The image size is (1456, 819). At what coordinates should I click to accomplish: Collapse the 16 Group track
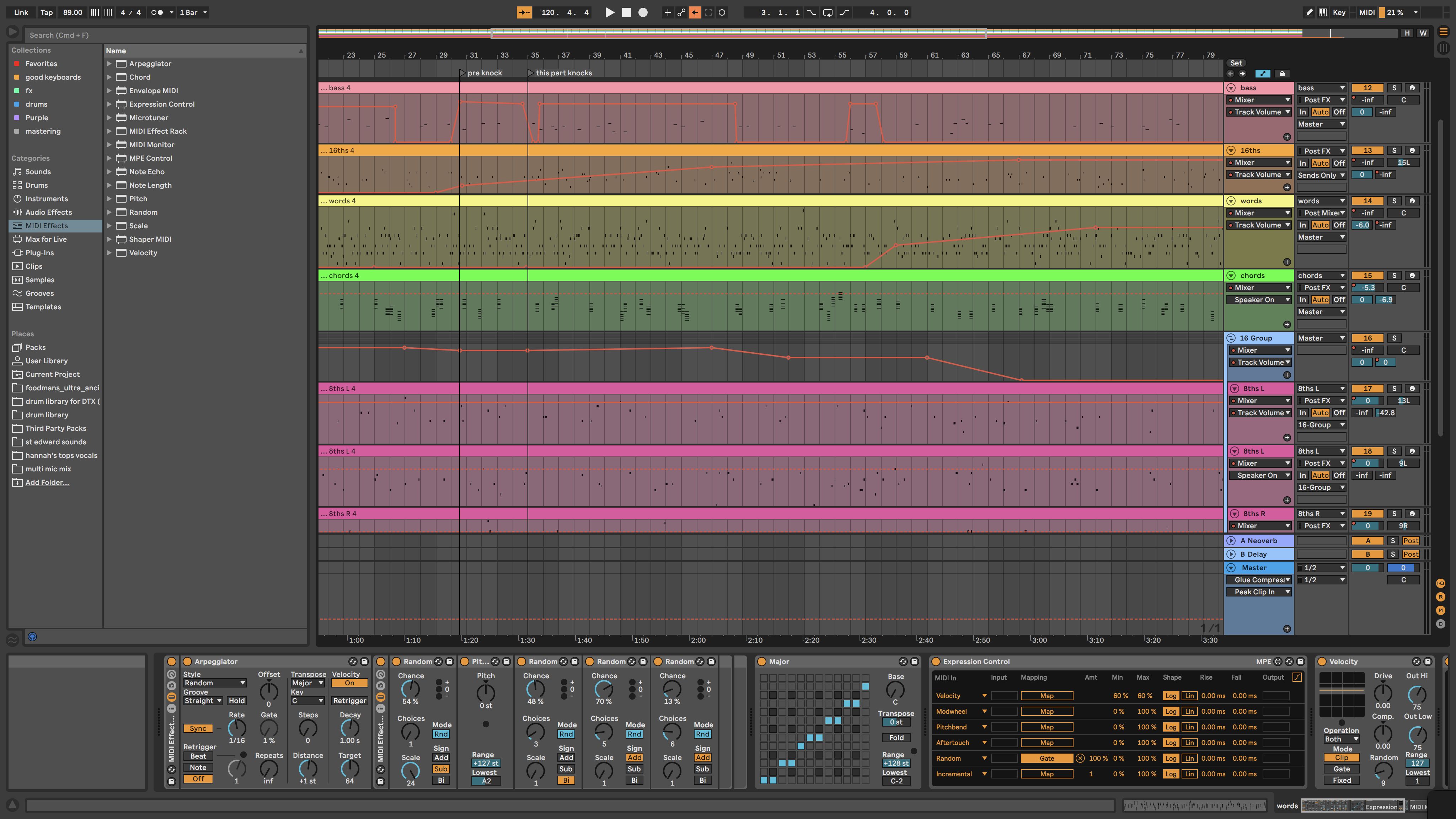point(1231,338)
